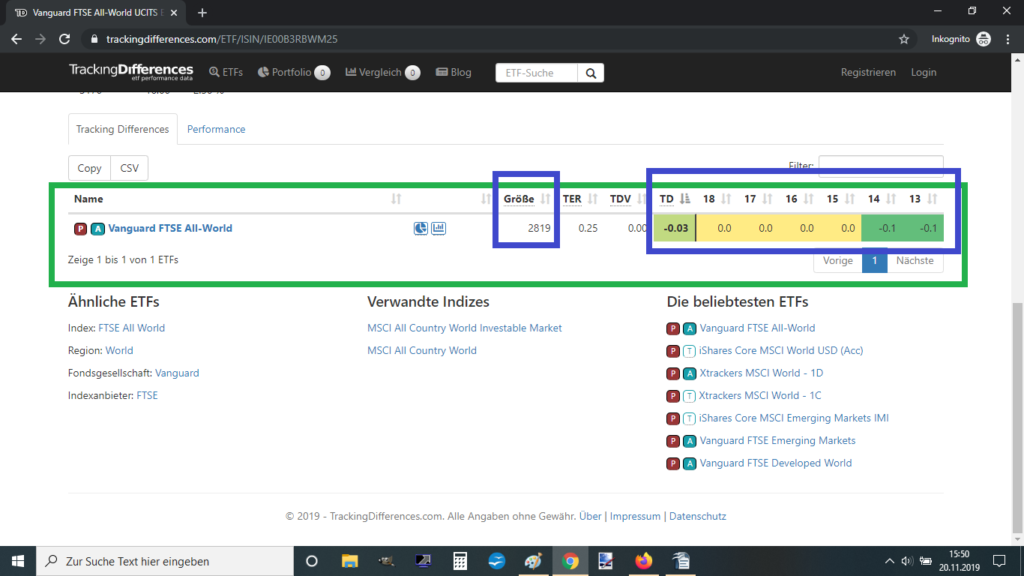Open the compare chart icon in Vanguard row
Screen dimensions: 1024x576
click(438, 228)
